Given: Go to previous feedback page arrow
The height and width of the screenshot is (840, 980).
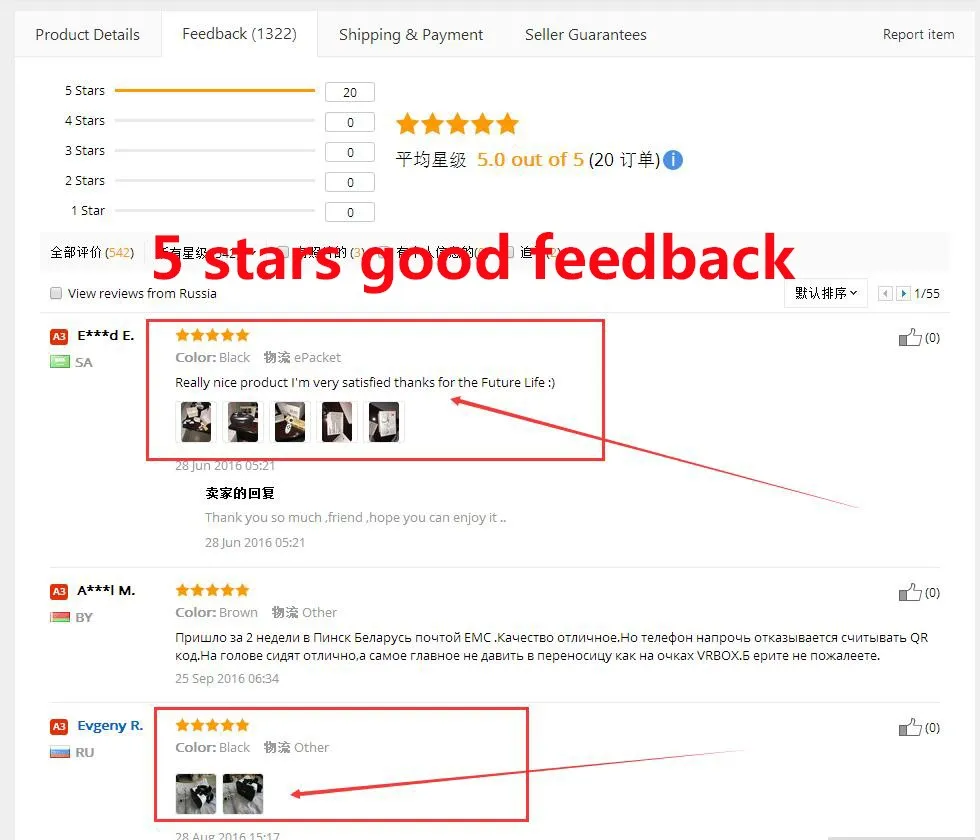Looking at the screenshot, I should [885, 294].
